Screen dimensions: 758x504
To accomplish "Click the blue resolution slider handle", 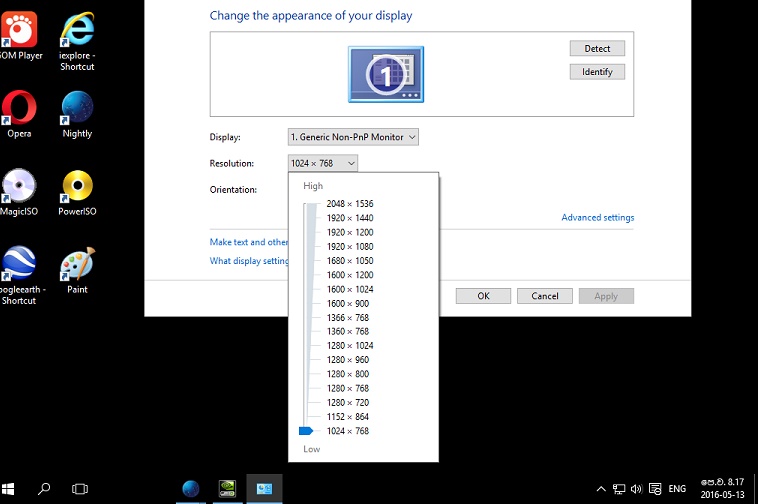I will pyautogui.click(x=306, y=431).
